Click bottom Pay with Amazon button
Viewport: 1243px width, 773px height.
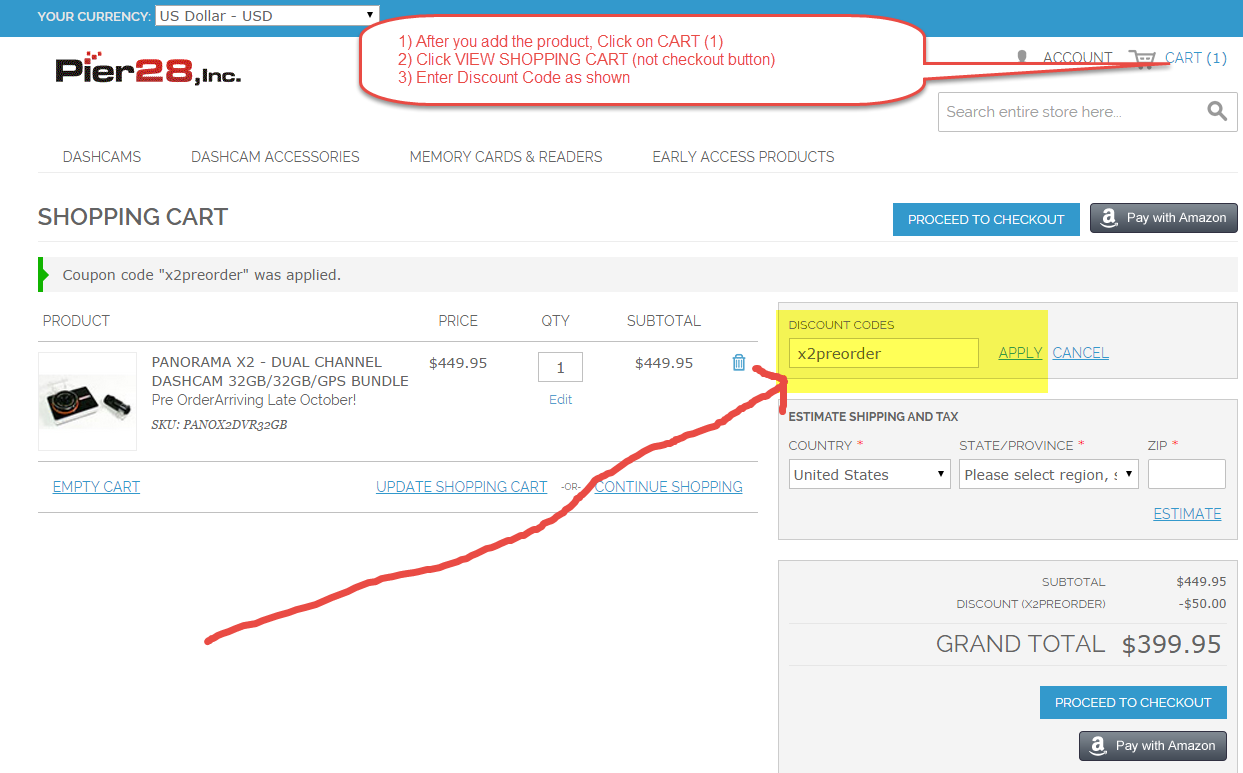pyautogui.click(x=1153, y=745)
